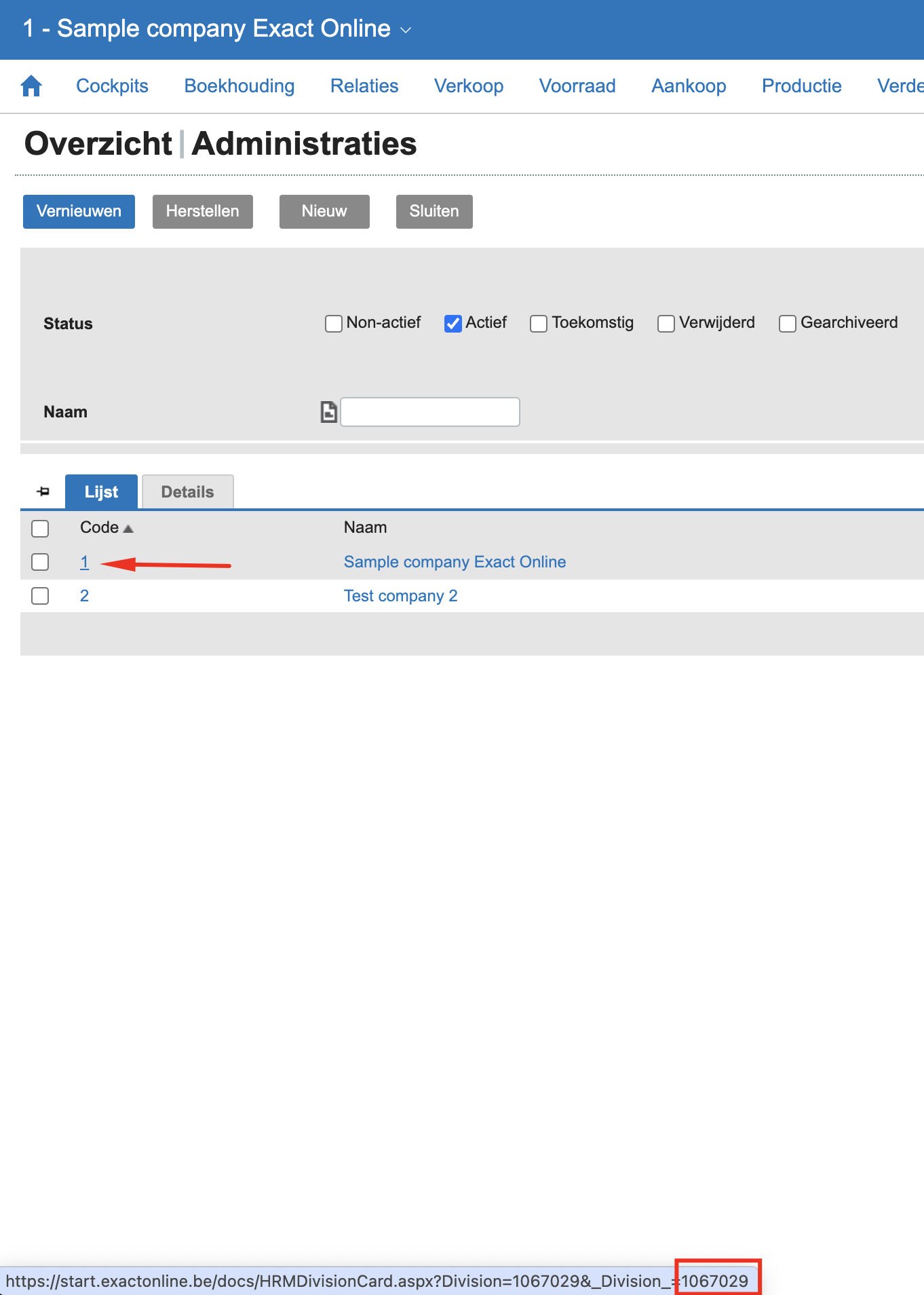
Task: Click the document icon beside Naam field
Action: point(328,412)
